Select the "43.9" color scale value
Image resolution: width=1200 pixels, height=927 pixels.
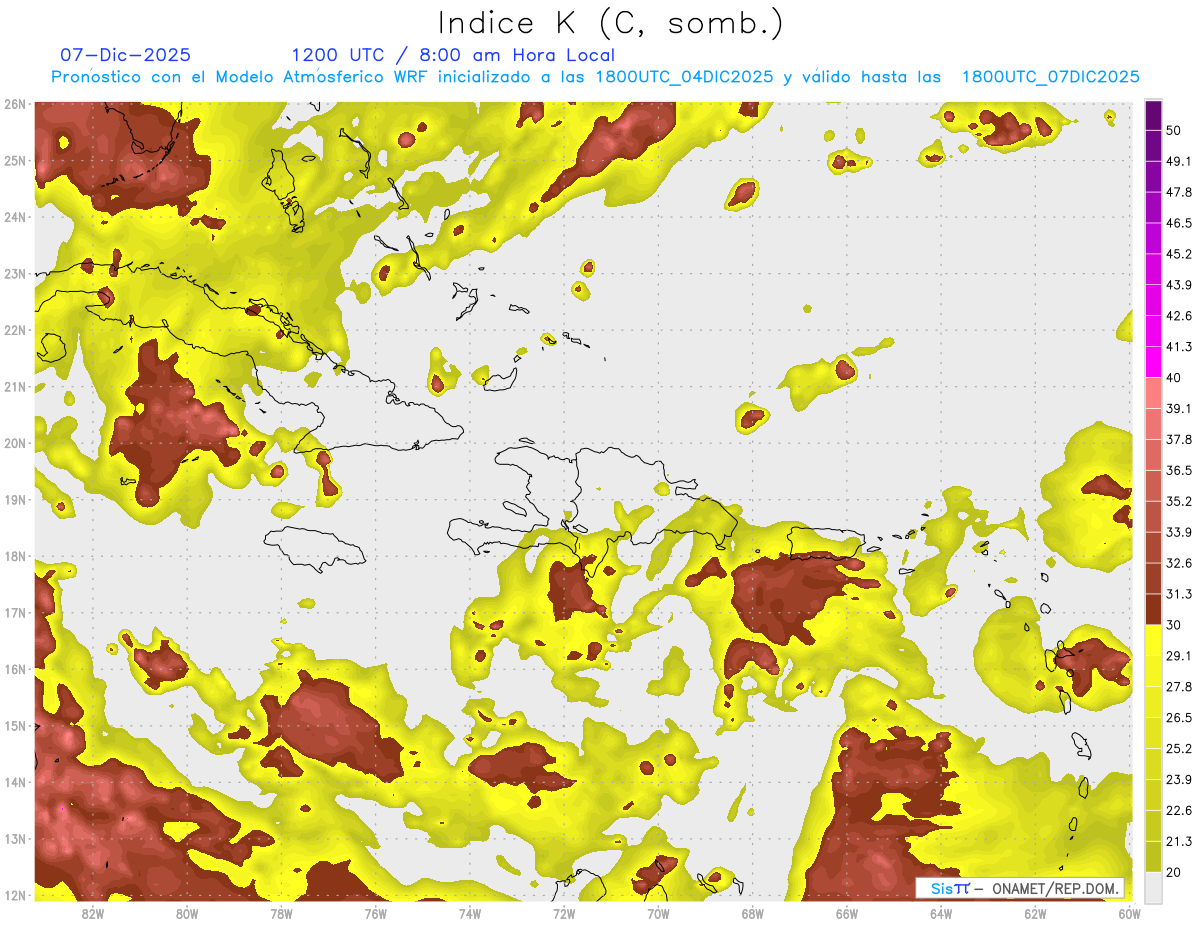coord(1178,285)
